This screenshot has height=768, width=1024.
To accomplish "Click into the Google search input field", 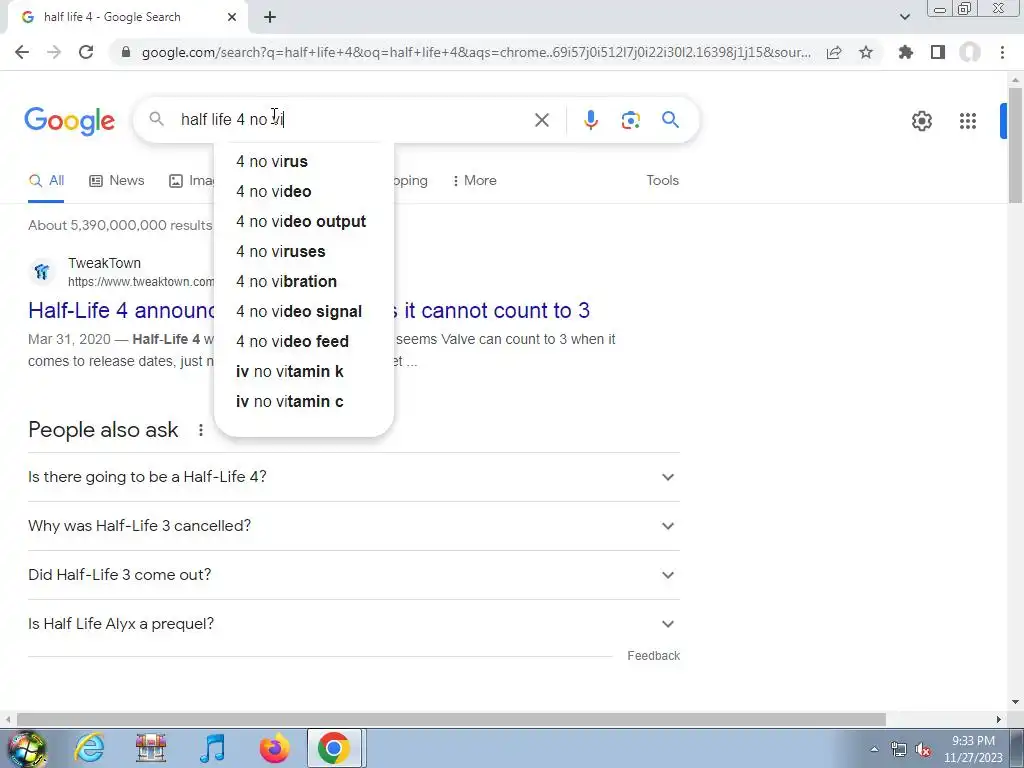I will [x=353, y=120].
